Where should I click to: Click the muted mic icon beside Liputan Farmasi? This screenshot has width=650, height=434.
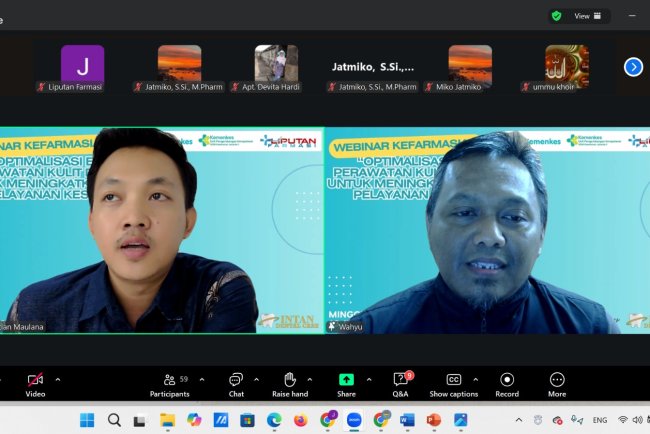(x=41, y=87)
